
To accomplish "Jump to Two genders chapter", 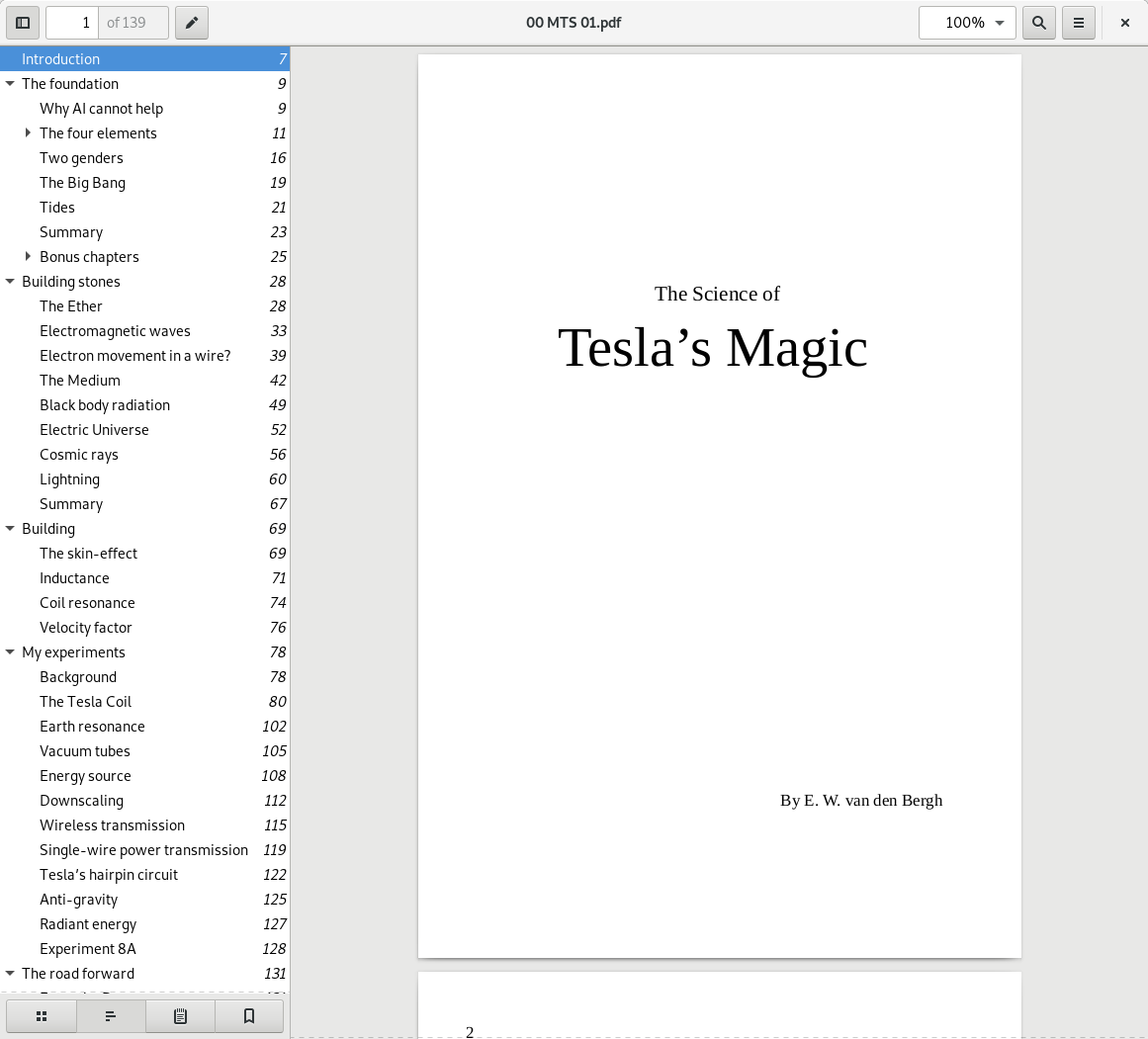I will [145, 157].
